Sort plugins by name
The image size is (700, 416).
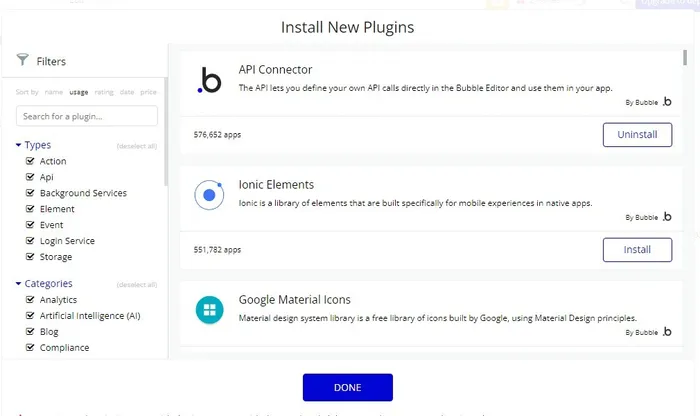pyautogui.click(x=53, y=92)
